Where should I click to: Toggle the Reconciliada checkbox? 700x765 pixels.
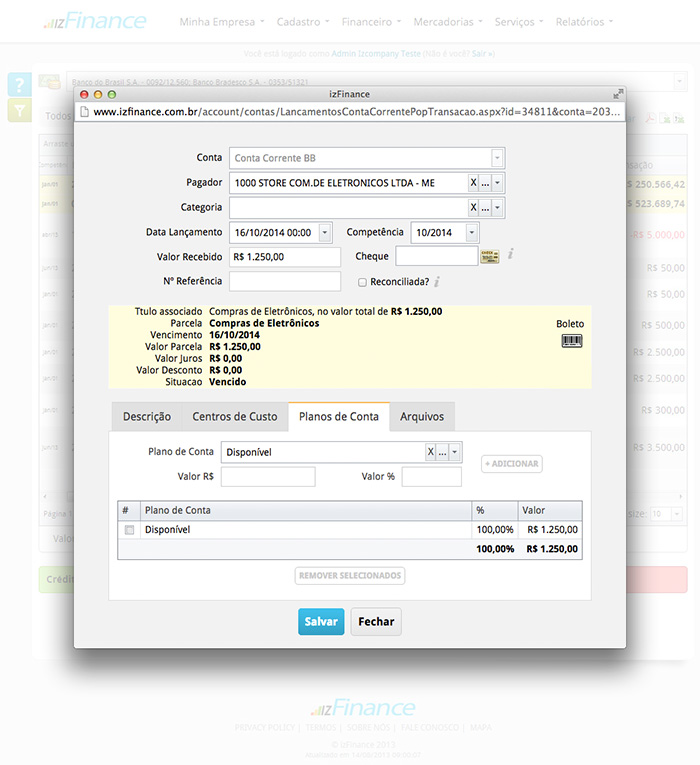click(x=363, y=282)
